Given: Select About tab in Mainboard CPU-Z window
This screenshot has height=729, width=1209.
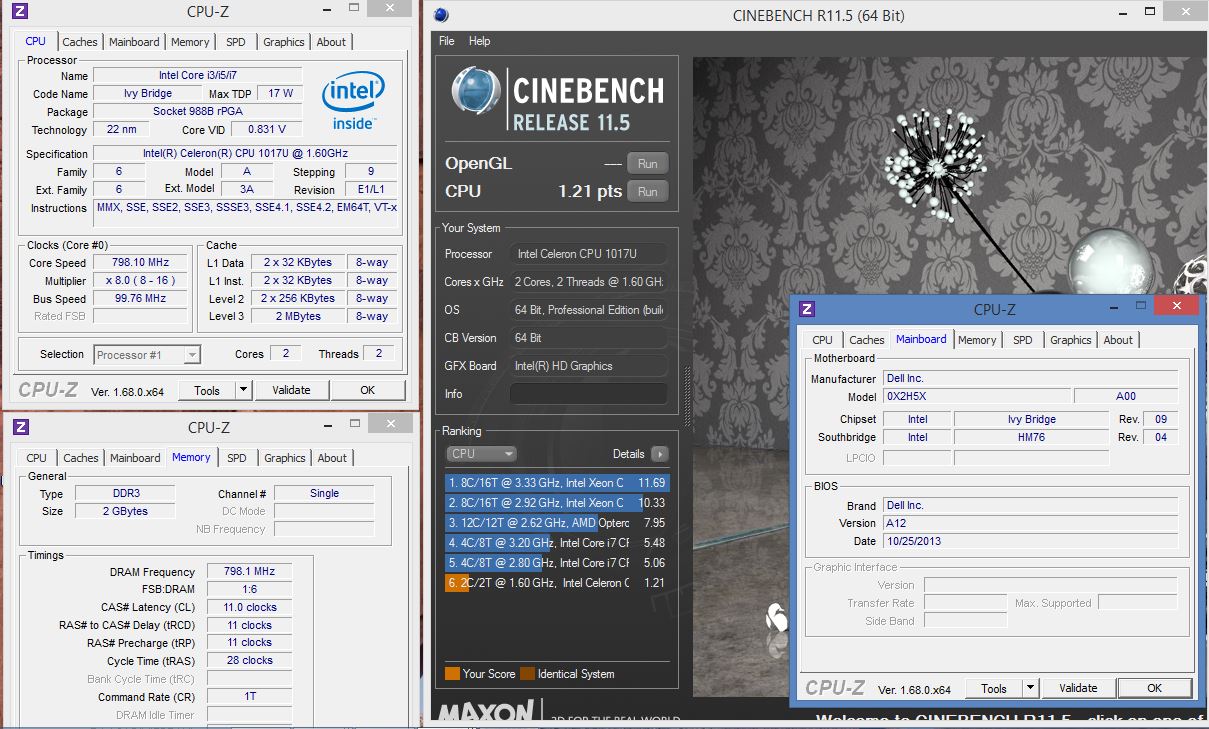Looking at the screenshot, I should tap(1118, 340).
